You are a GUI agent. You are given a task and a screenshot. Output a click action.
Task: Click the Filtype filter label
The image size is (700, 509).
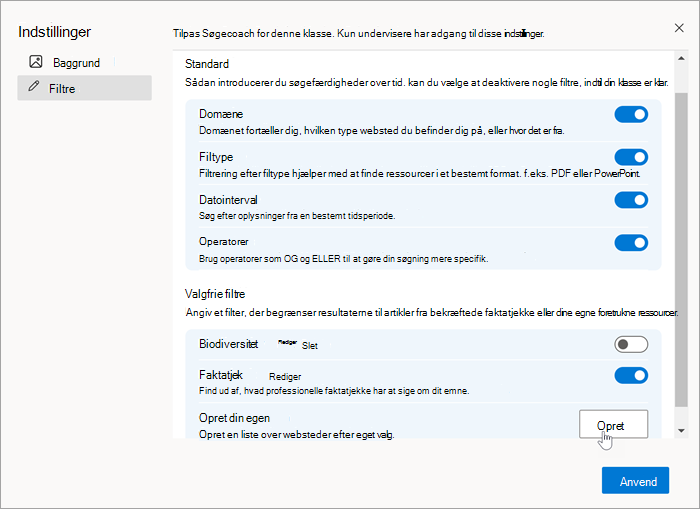click(216, 157)
